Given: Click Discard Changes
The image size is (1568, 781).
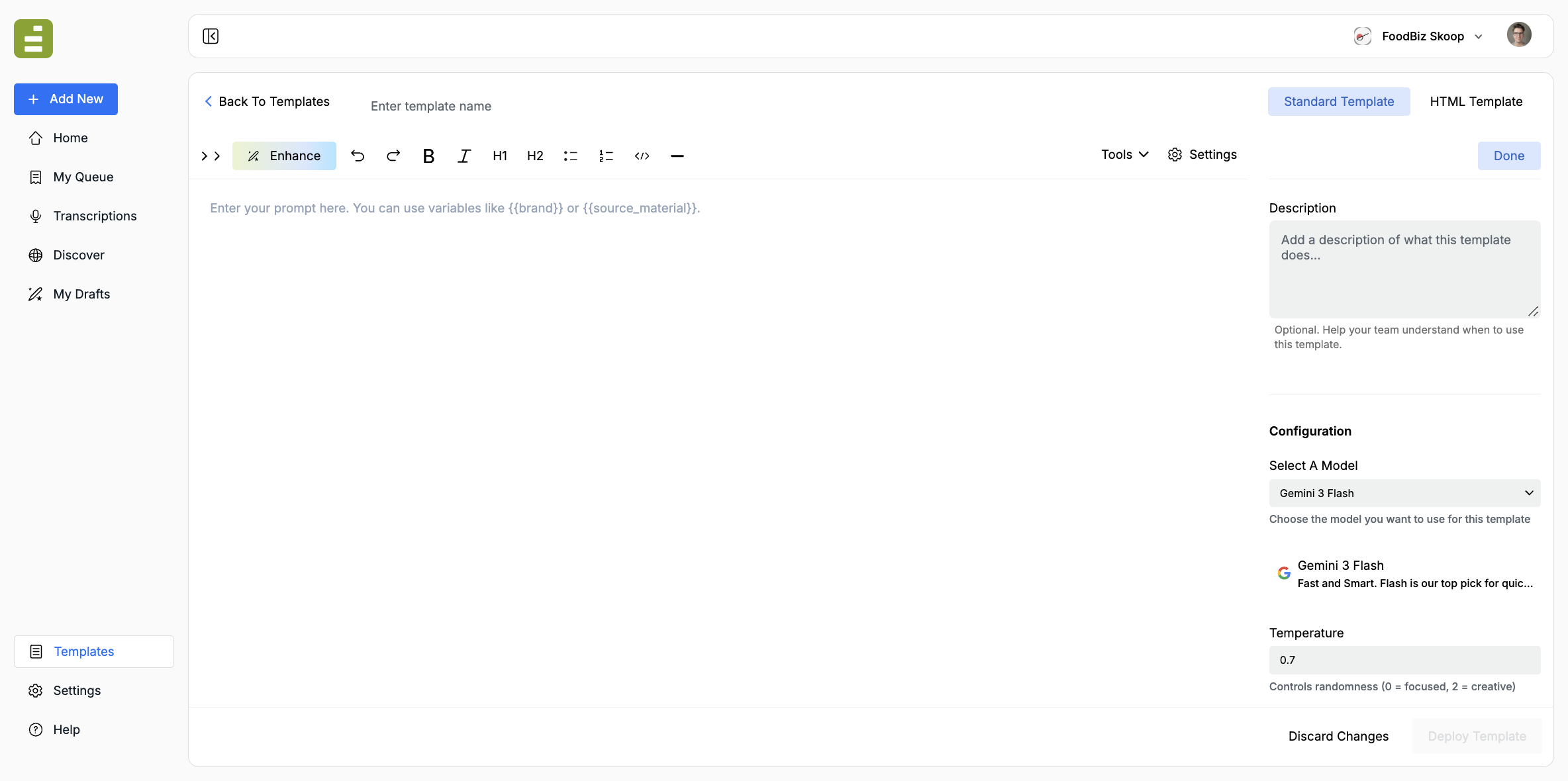Looking at the screenshot, I should 1338,736.
